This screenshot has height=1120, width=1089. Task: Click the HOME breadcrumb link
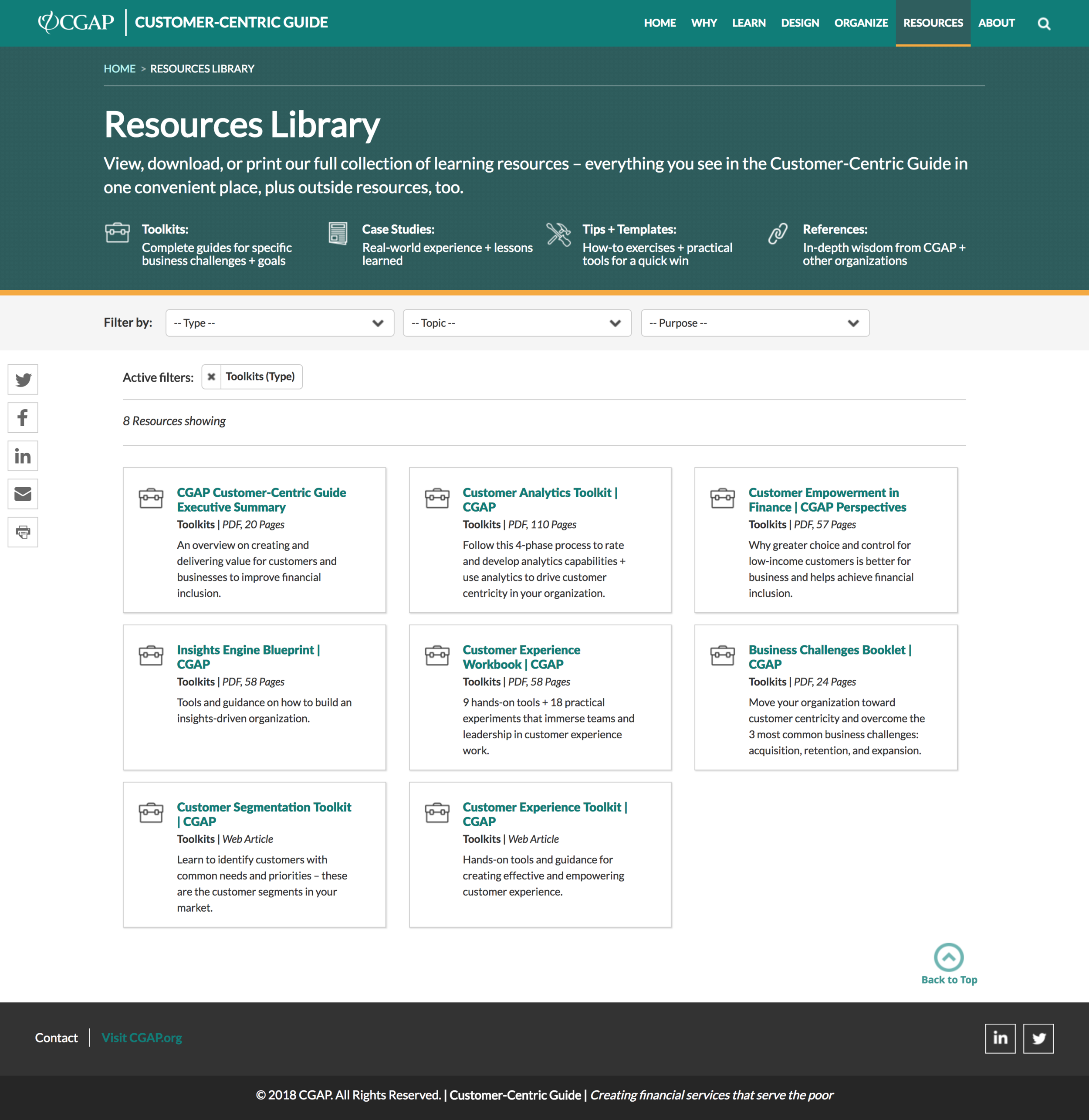[119, 69]
